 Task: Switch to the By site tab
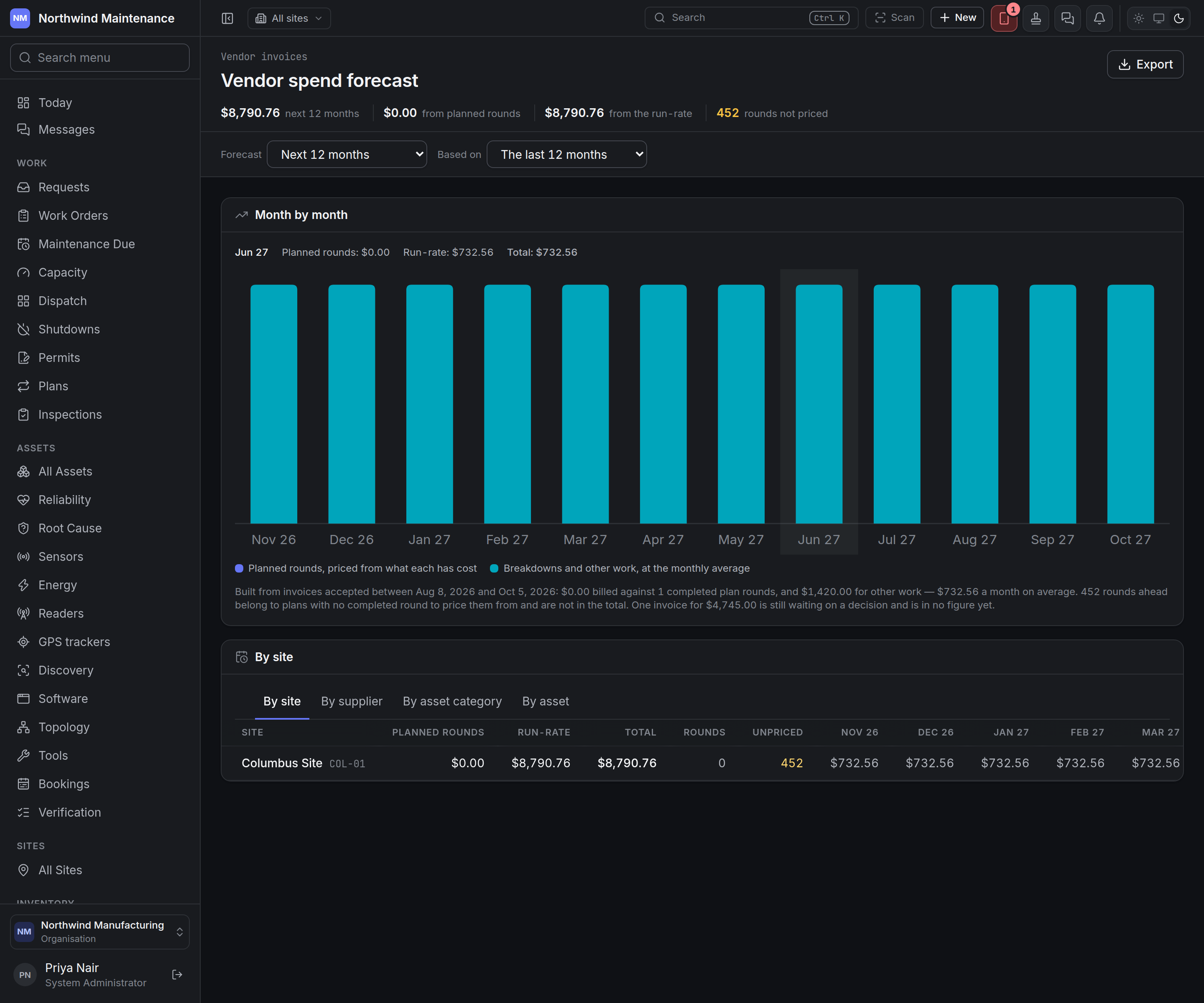282,701
